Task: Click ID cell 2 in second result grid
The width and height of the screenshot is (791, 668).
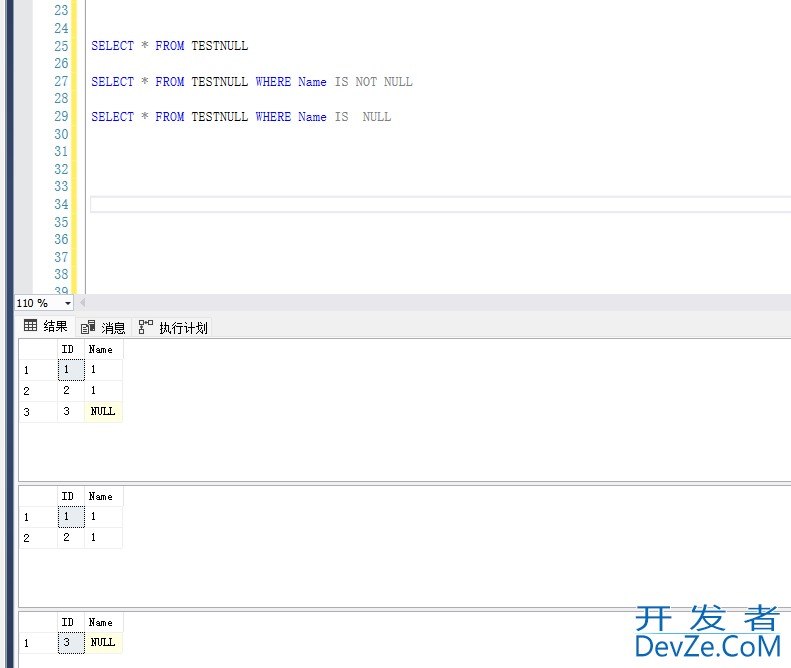Action: [x=71, y=538]
